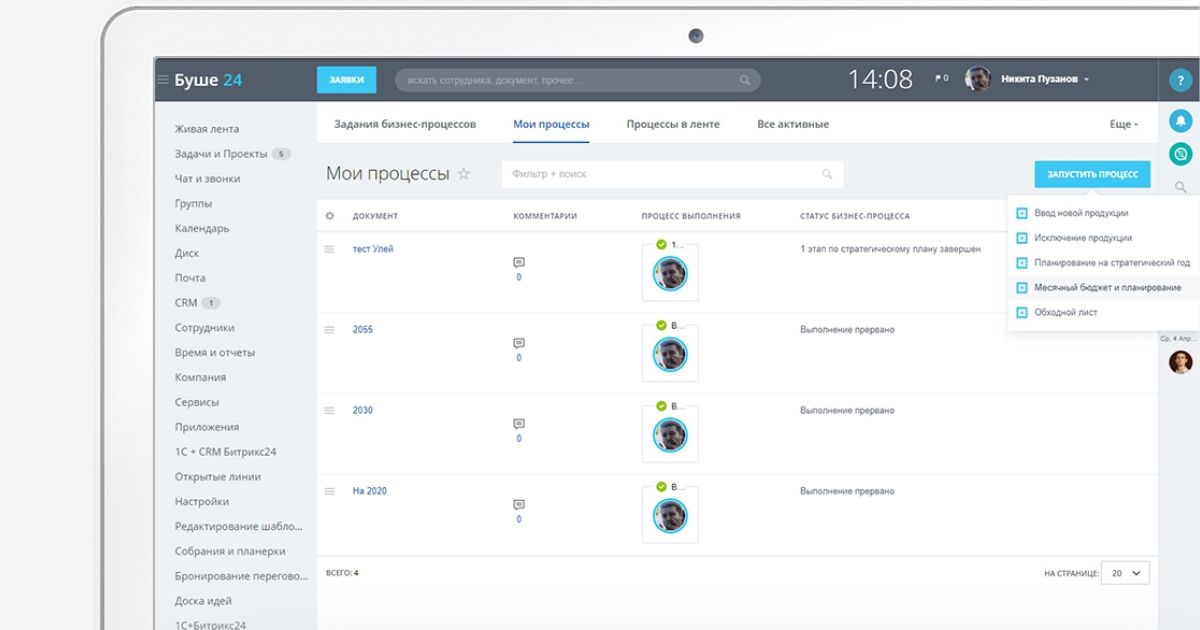Screen dimensions: 1200x630
Task: Click avatar in 2055 process column
Action: click(670, 354)
